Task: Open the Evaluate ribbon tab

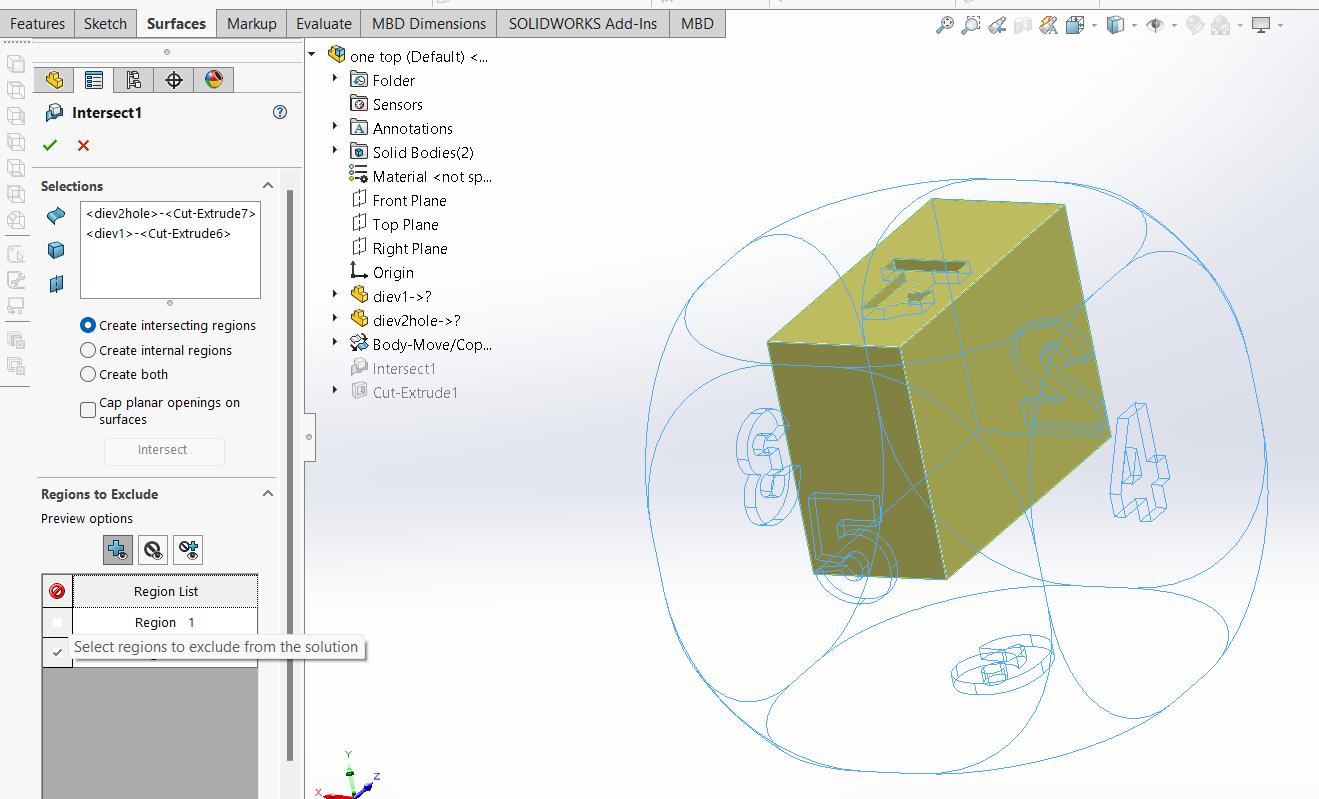Action: (324, 23)
